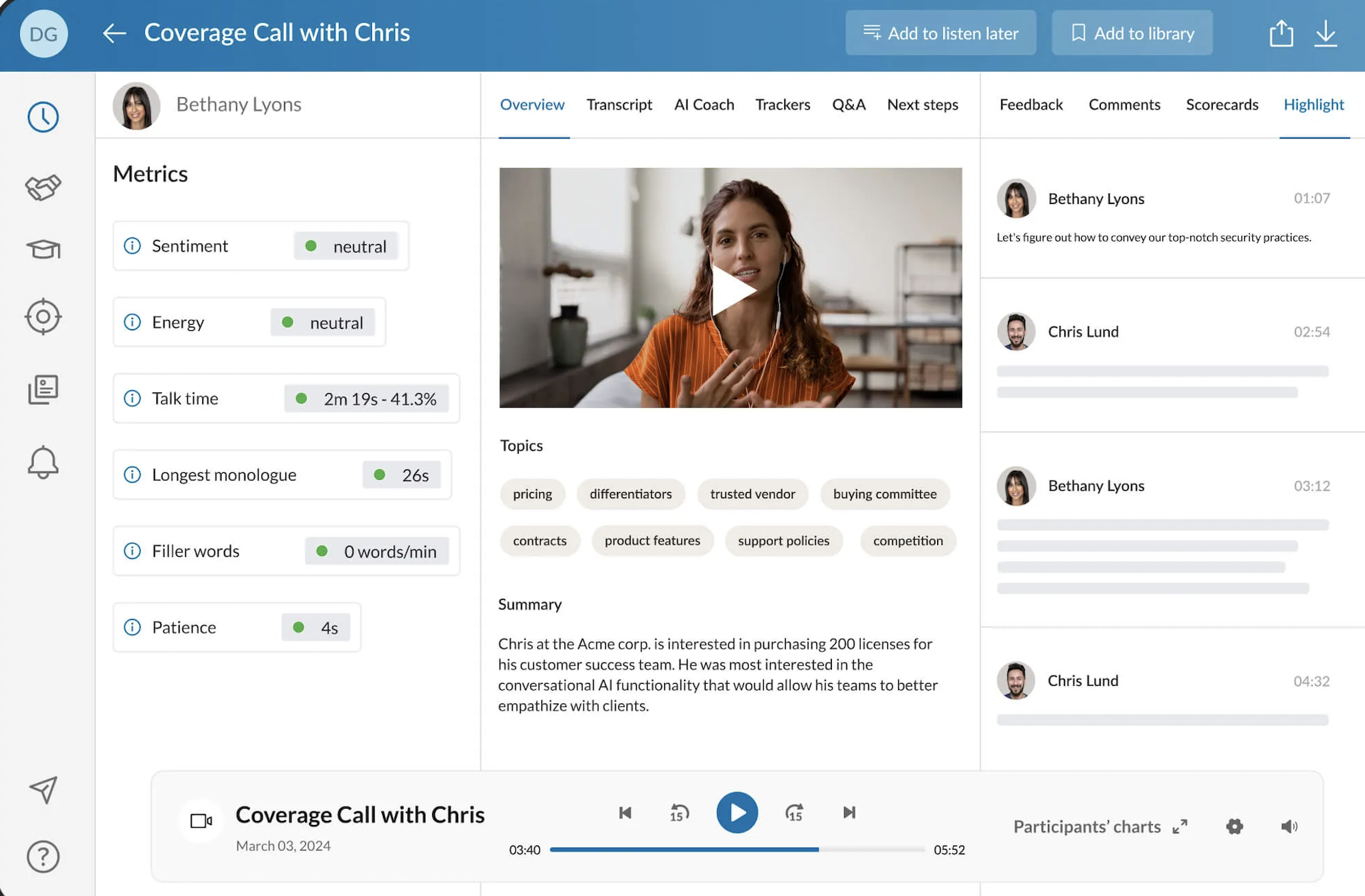Viewport: 1365px width, 896px height.
Task: Rewind 15 seconds
Action: pyautogui.click(x=679, y=813)
